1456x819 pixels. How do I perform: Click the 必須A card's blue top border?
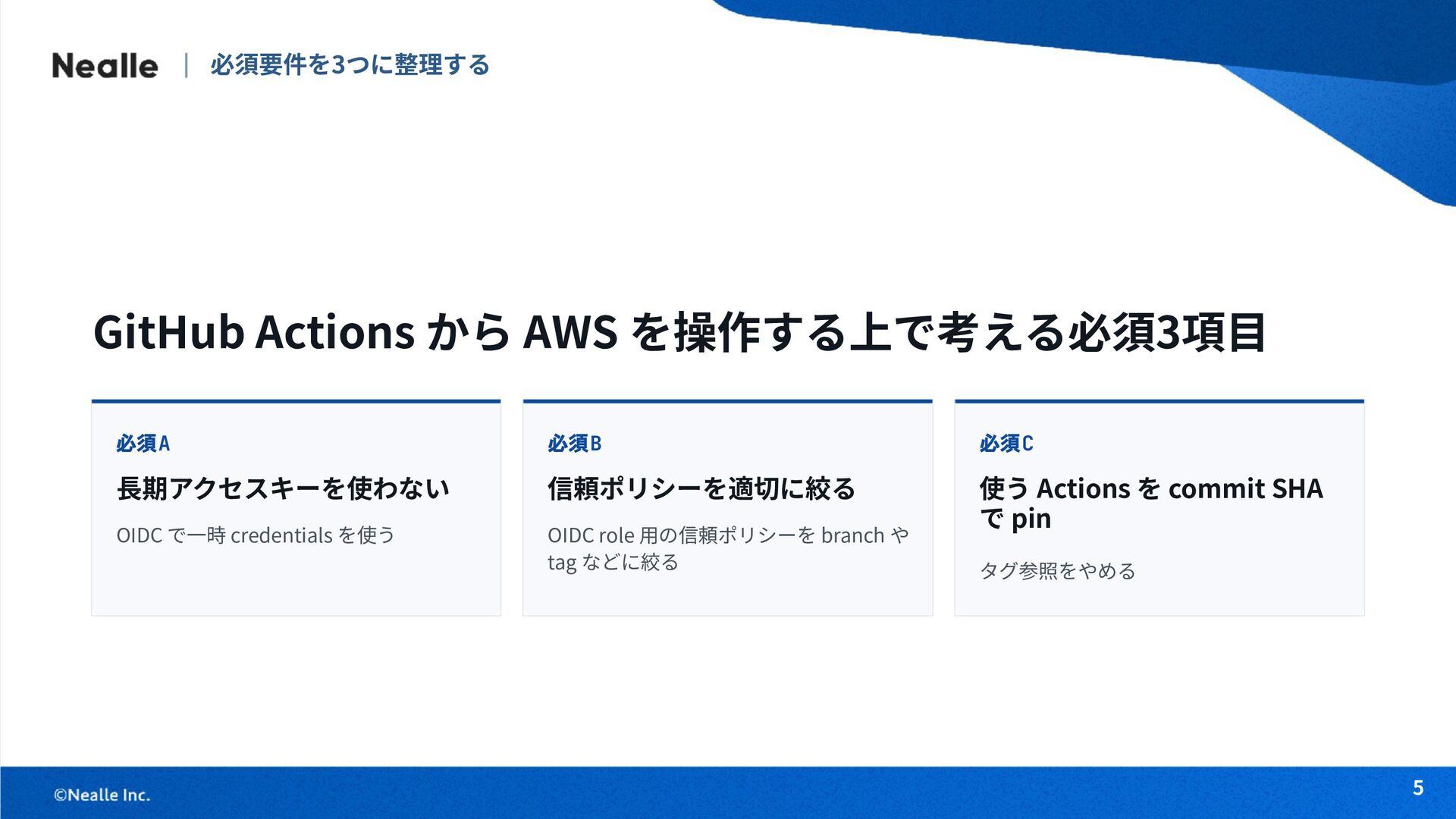coord(296,401)
